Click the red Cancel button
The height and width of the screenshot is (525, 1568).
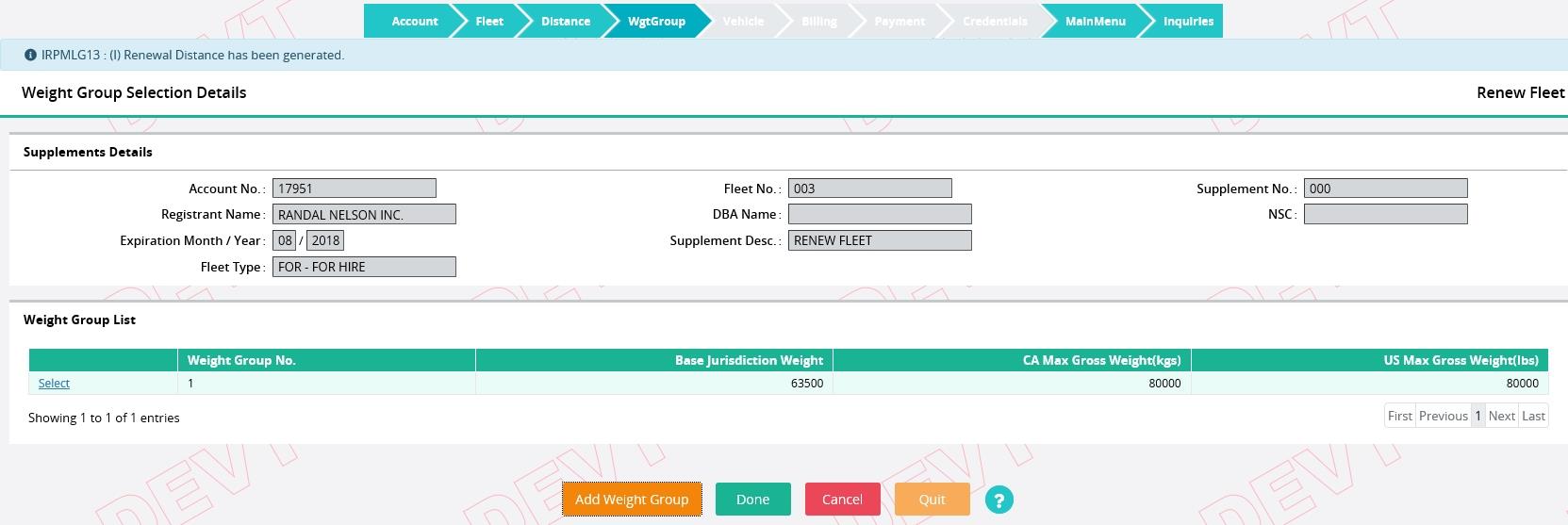click(842, 500)
